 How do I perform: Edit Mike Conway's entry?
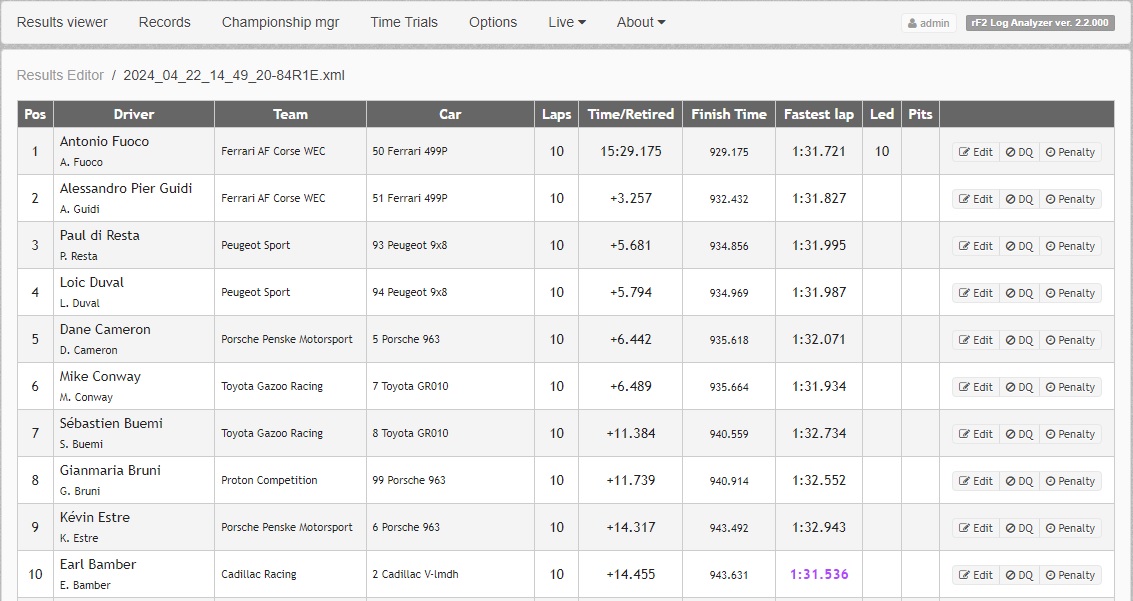[975, 386]
